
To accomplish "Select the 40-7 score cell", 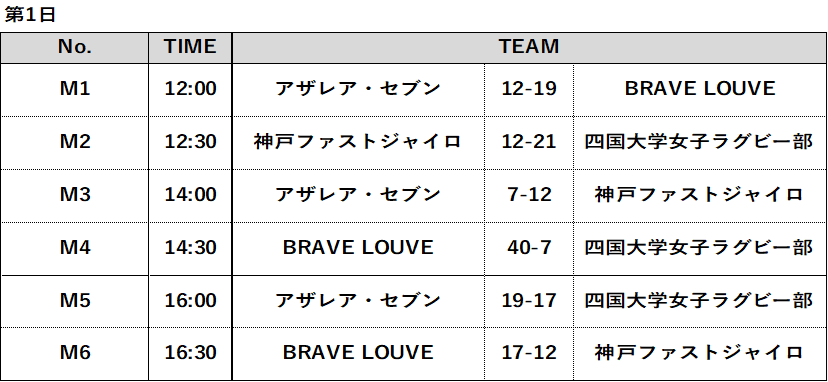I will pyautogui.click(x=529, y=247).
